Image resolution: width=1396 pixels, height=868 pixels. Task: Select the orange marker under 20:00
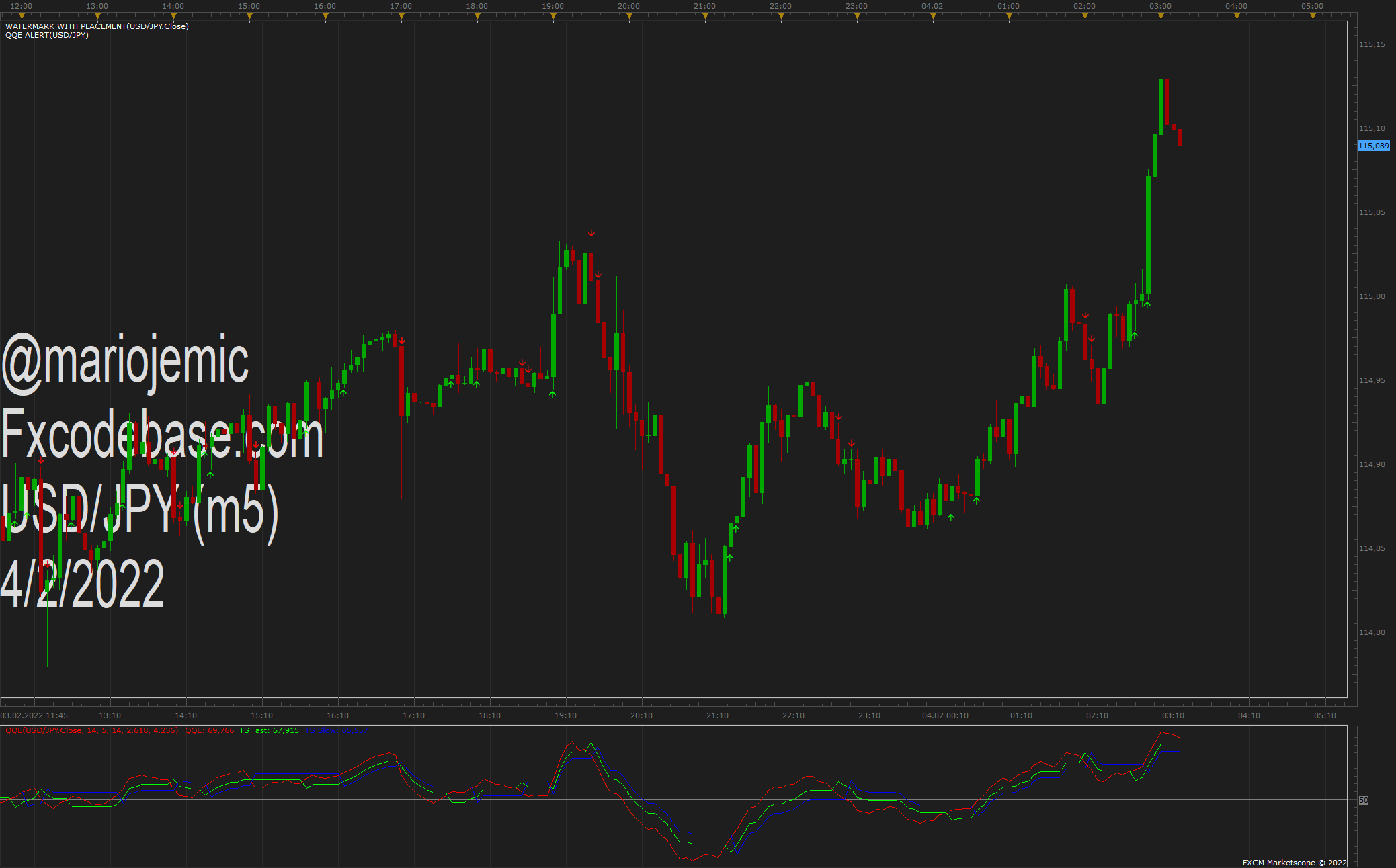click(x=629, y=16)
